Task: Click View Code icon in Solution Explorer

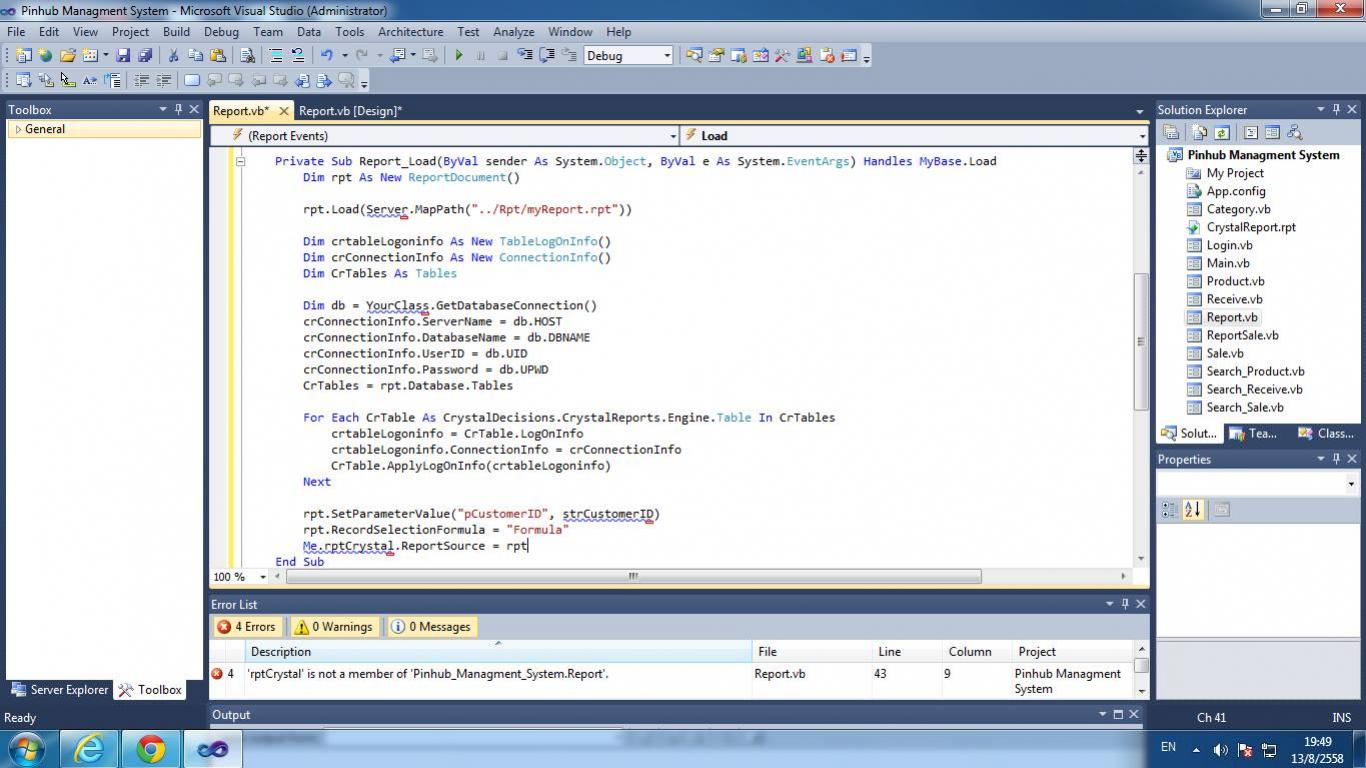Action: pos(1250,132)
